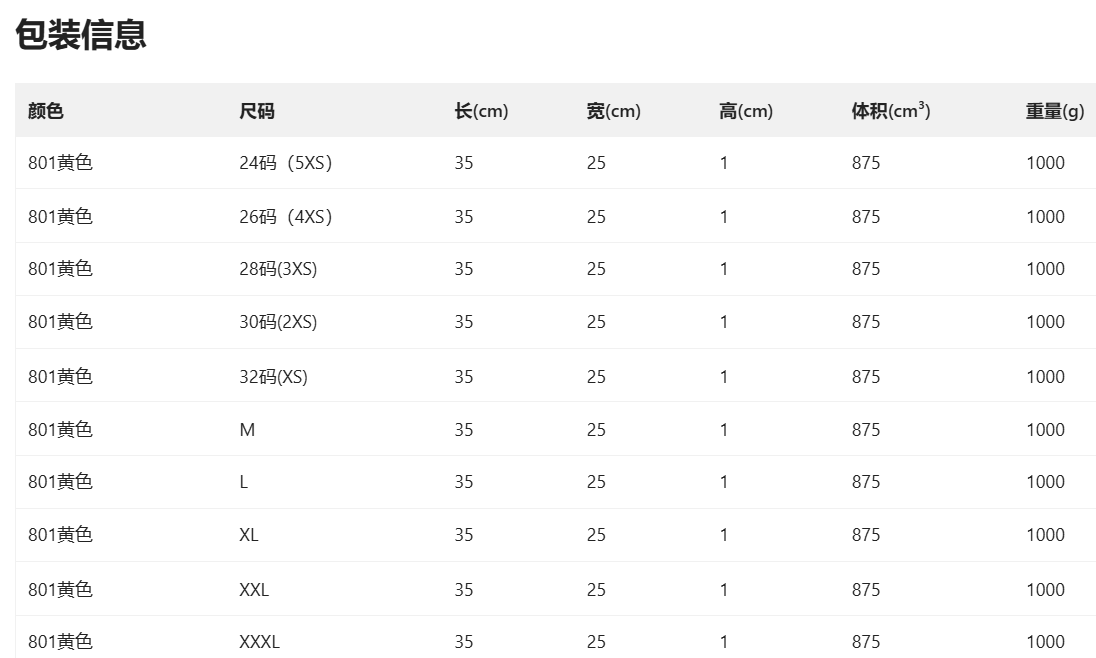Select the 28码(3XS) size cell
Screen dimensions: 1096x658
pos(278,269)
